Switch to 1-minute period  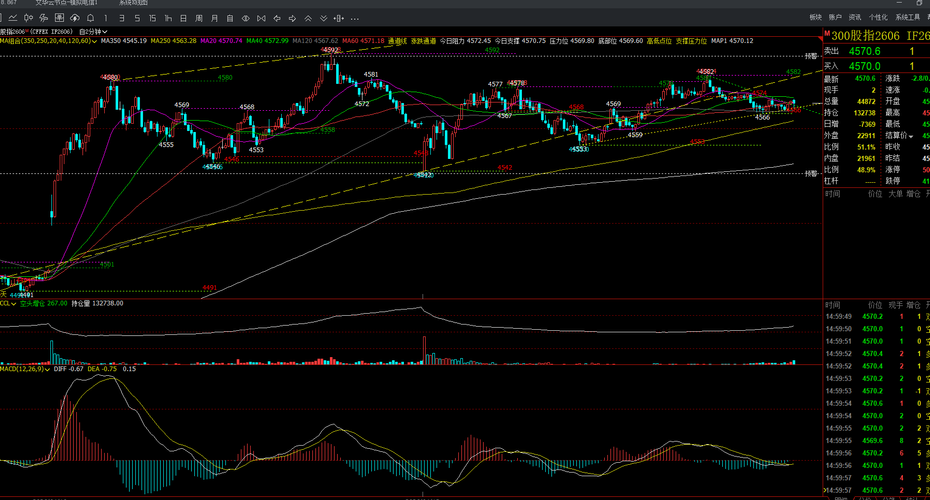point(106,18)
